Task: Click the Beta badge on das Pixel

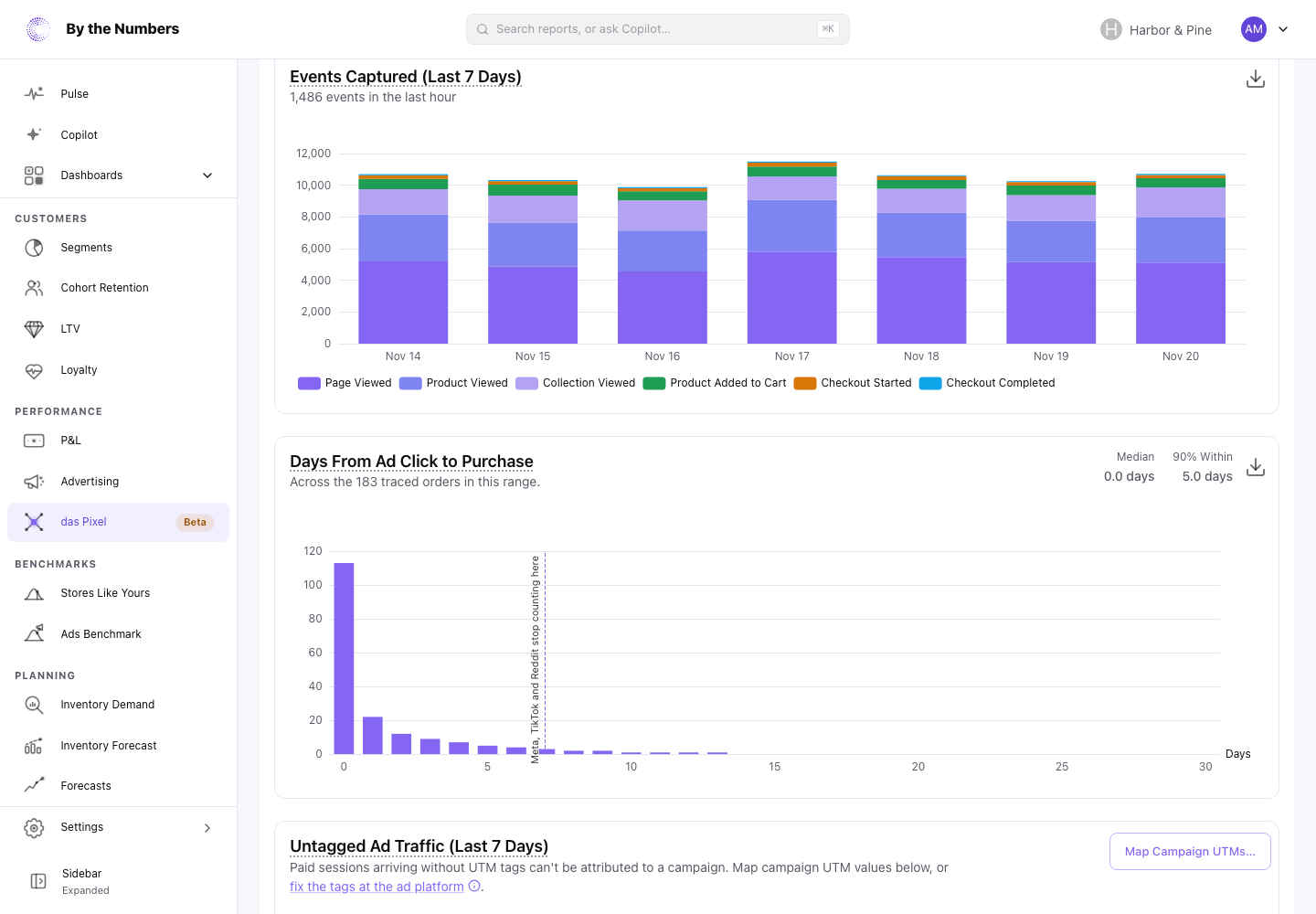Action: point(195,523)
